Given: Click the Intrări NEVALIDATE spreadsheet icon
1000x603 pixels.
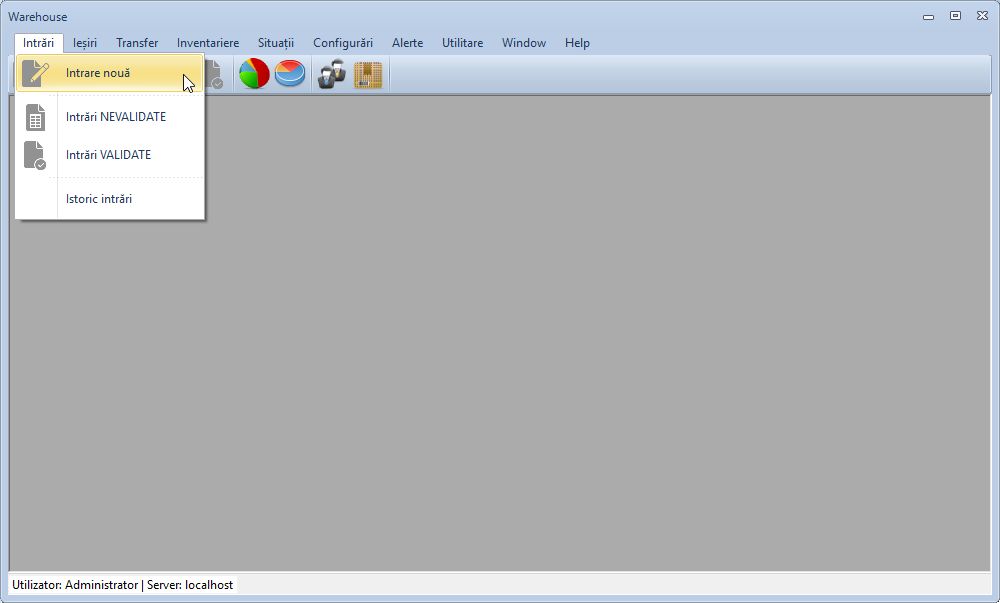Looking at the screenshot, I should click(36, 116).
